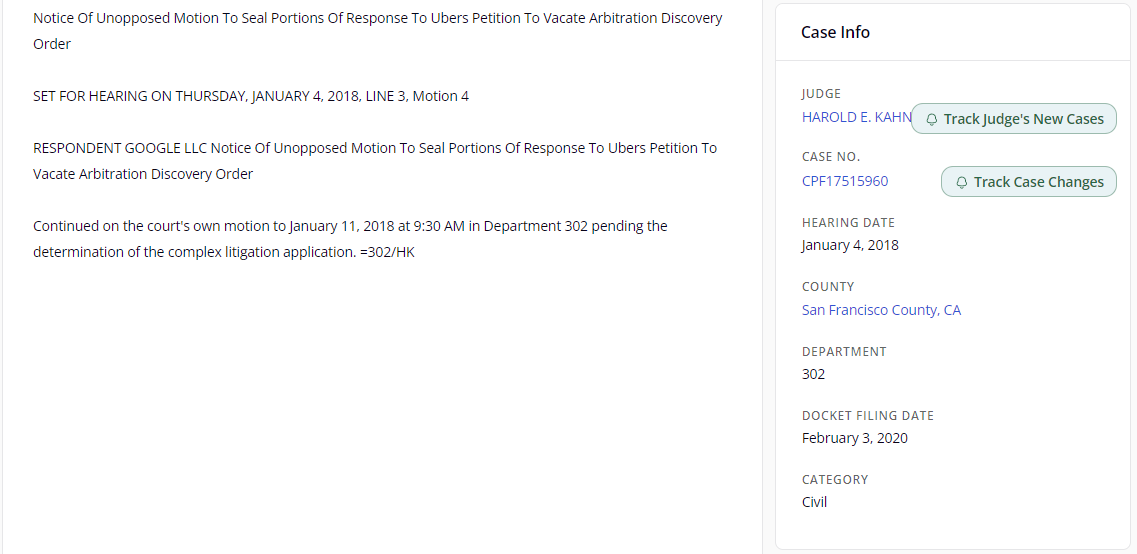Select the hearing date value January 4, 2018
The width and height of the screenshot is (1137, 554).
pyautogui.click(x=849, y=245)
